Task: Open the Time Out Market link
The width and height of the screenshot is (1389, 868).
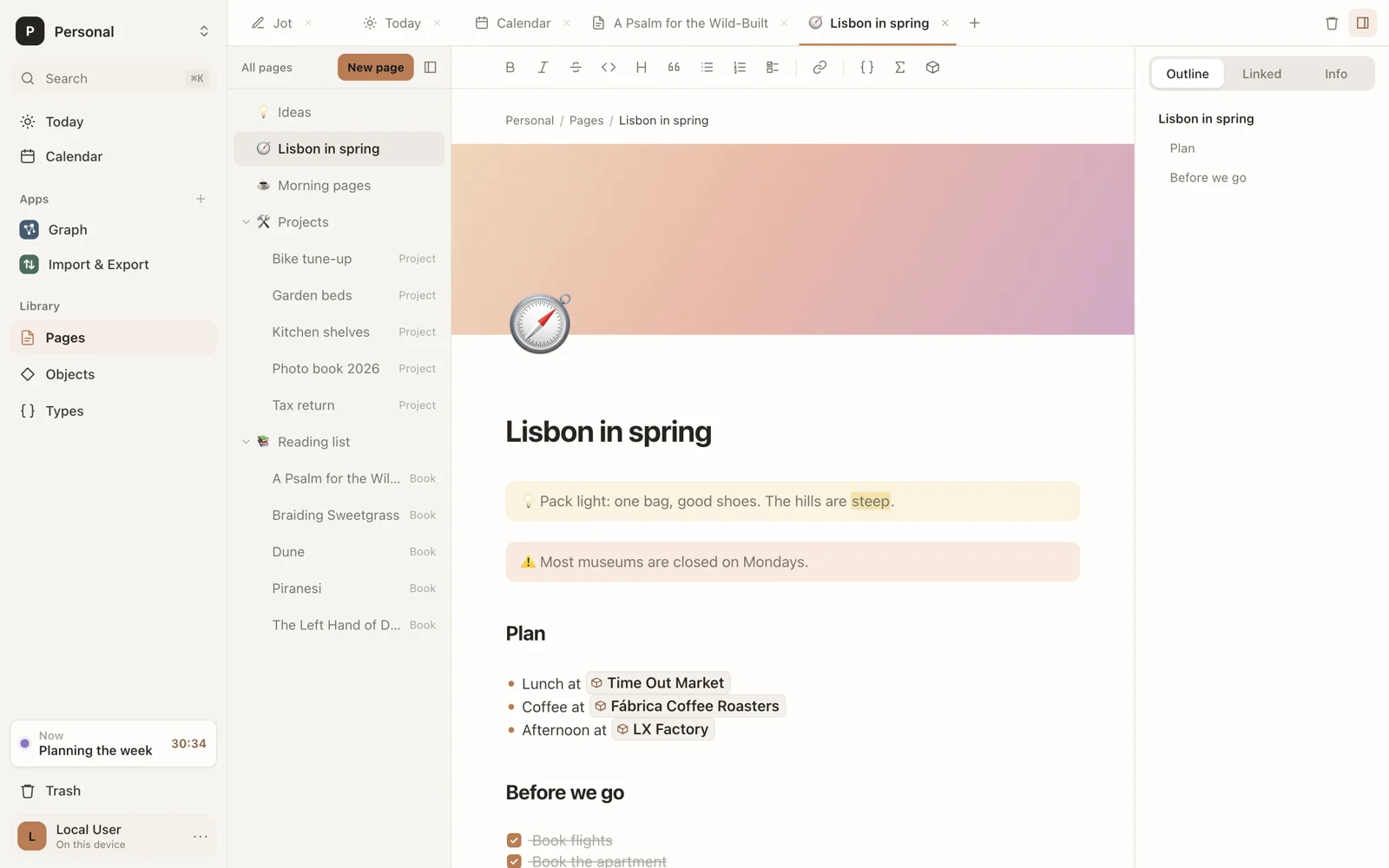Action: 658,683
